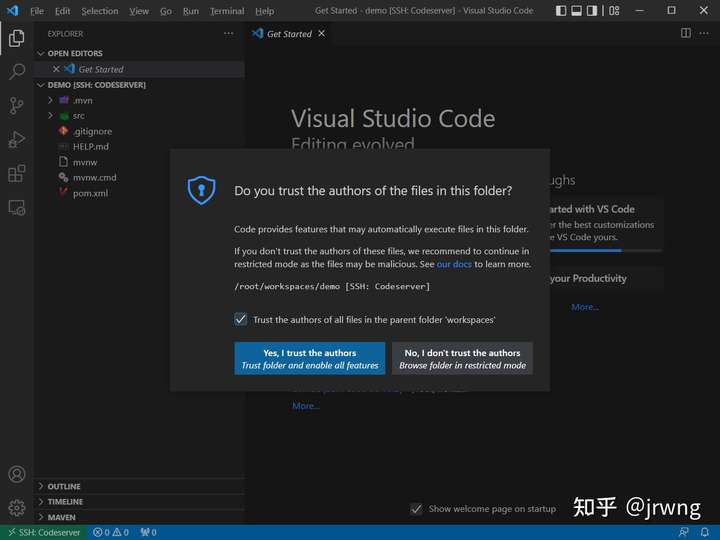Viewport: 720px width, 540px height.
Task: Expand the Maven section
Action: pyautogui.click(x=40, y=517)
